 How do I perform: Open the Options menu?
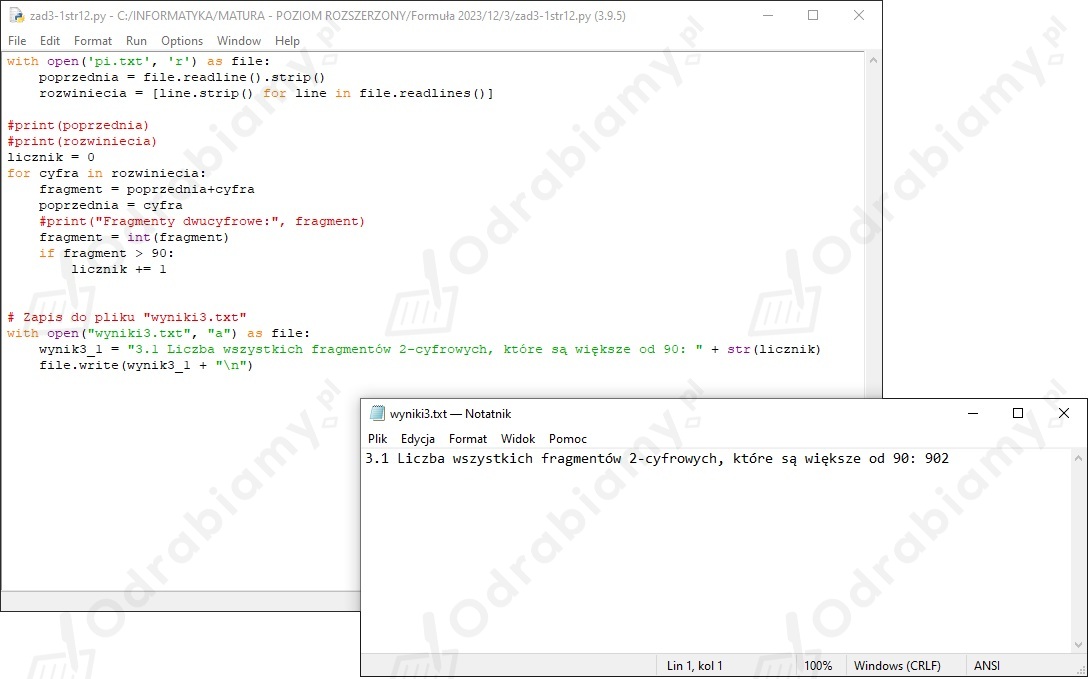coord(182,41)
